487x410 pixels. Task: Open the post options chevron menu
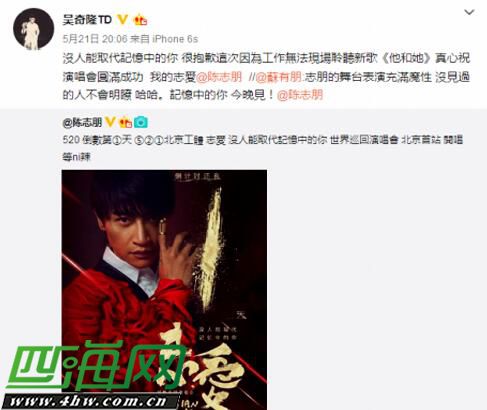(x=469, y=13)
